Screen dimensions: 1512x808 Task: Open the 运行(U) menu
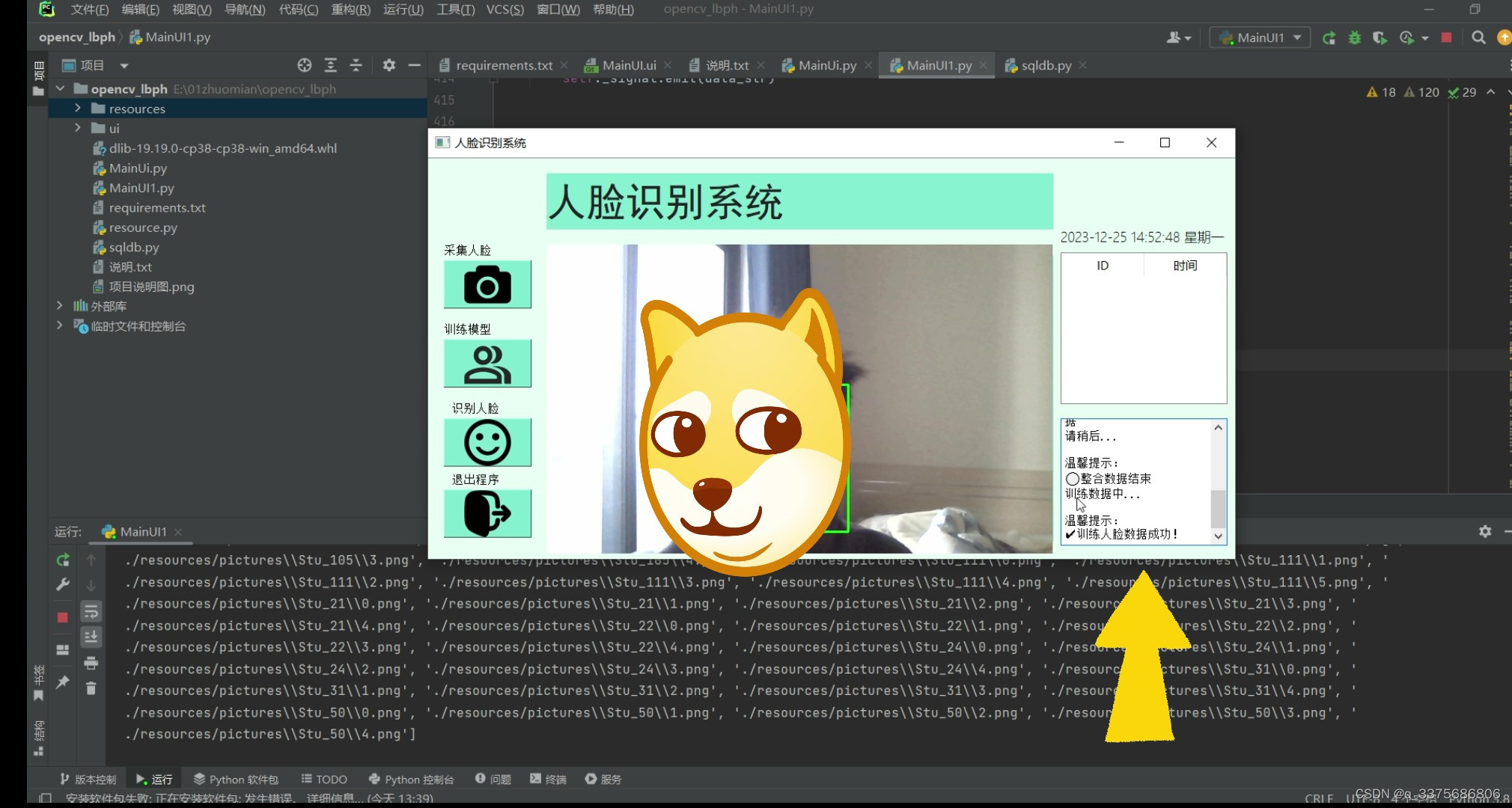tap(403, 9)
